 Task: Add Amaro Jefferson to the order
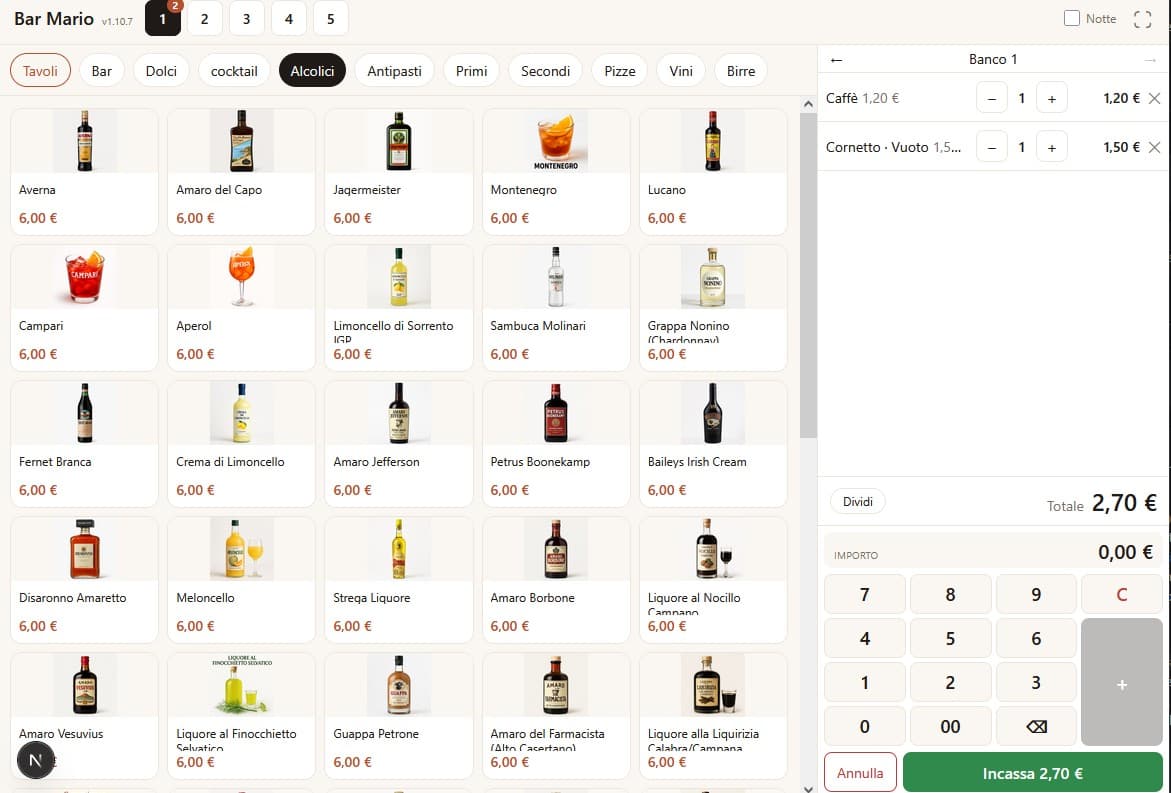coord(399,444)
